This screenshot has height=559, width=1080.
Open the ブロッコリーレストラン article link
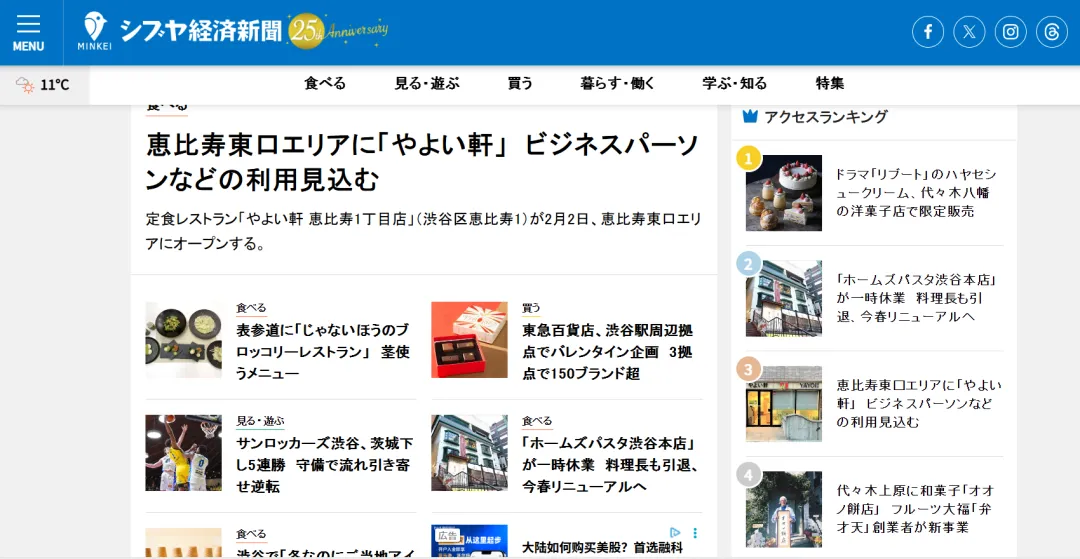click(x=322, y=351)
